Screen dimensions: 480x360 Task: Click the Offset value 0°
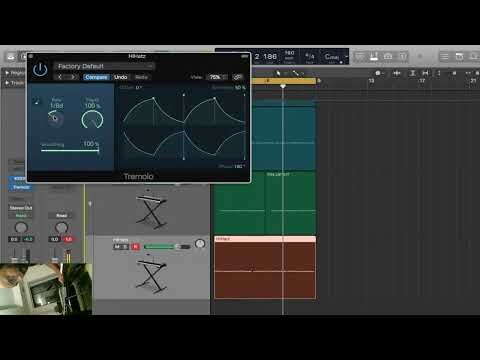click(x=139, y=87)
